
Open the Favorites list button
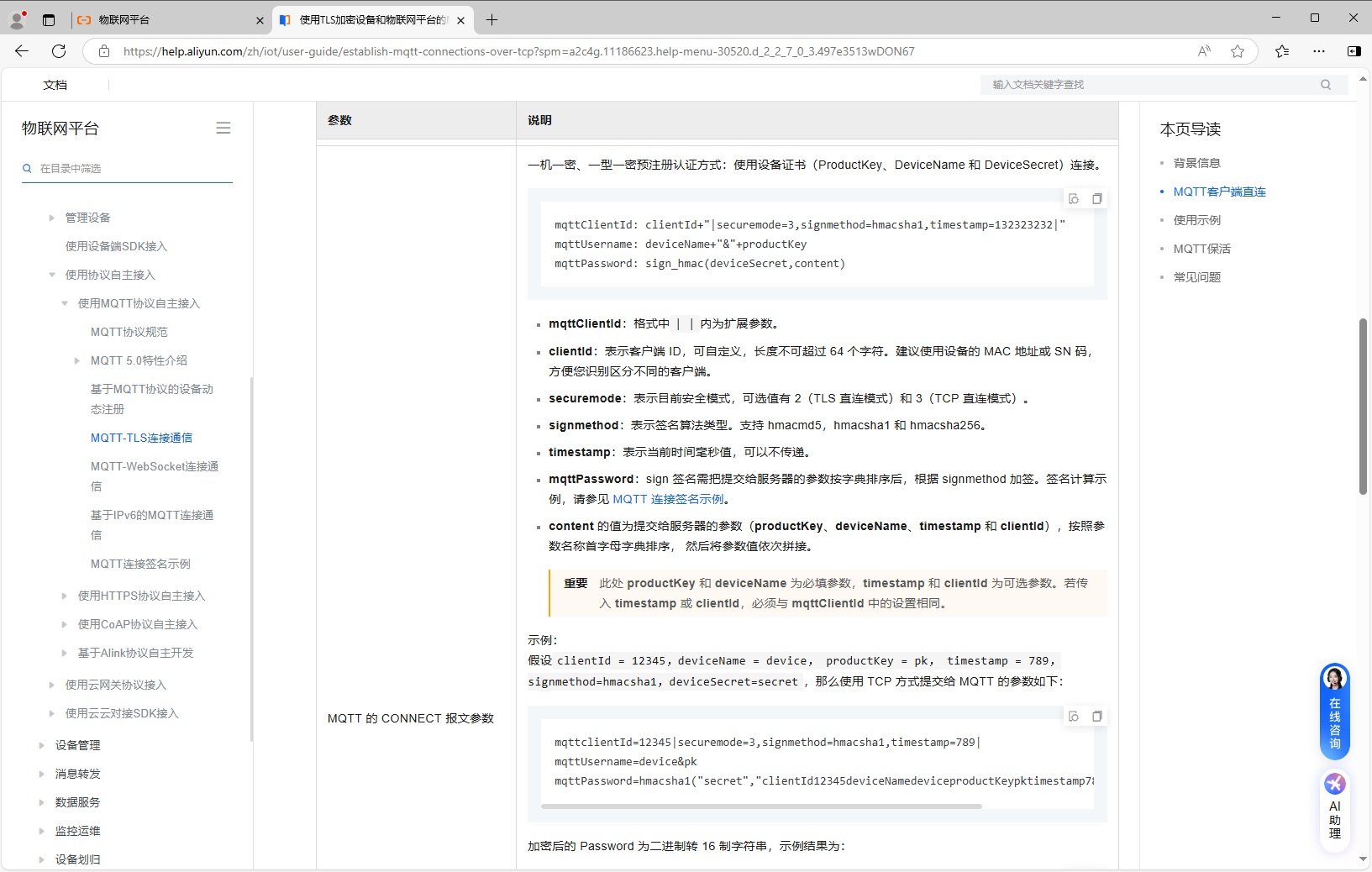pos(1282,51)
